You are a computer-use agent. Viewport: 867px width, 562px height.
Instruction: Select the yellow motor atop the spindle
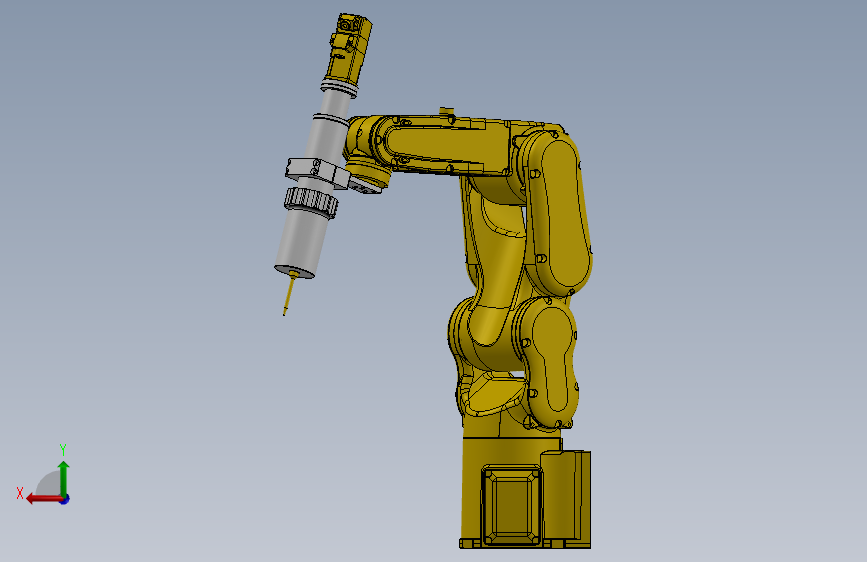point(348,50)
